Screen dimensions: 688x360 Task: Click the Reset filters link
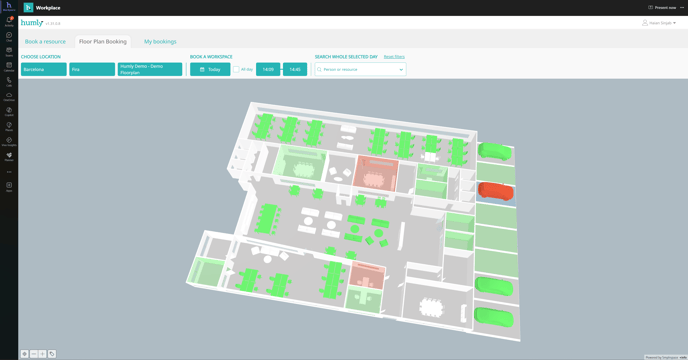[x=394, y=57]
